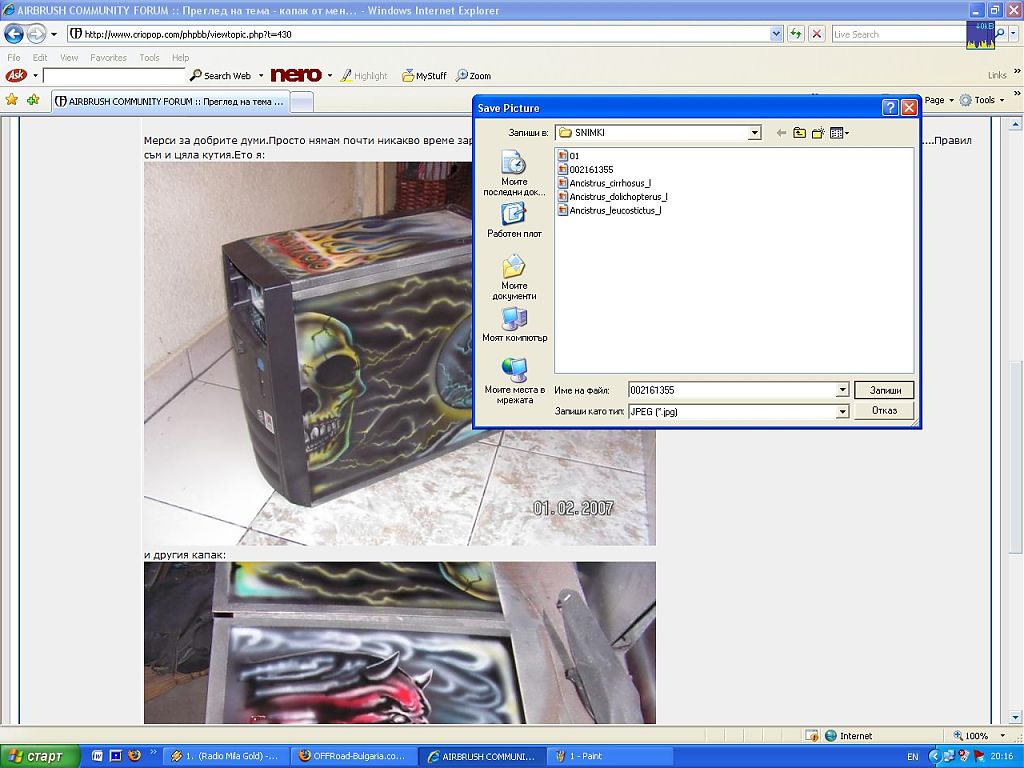This screenshot has height=768, width=1024.
Task: Click the Live Search magnifier icon
Action: point(1000,34)
